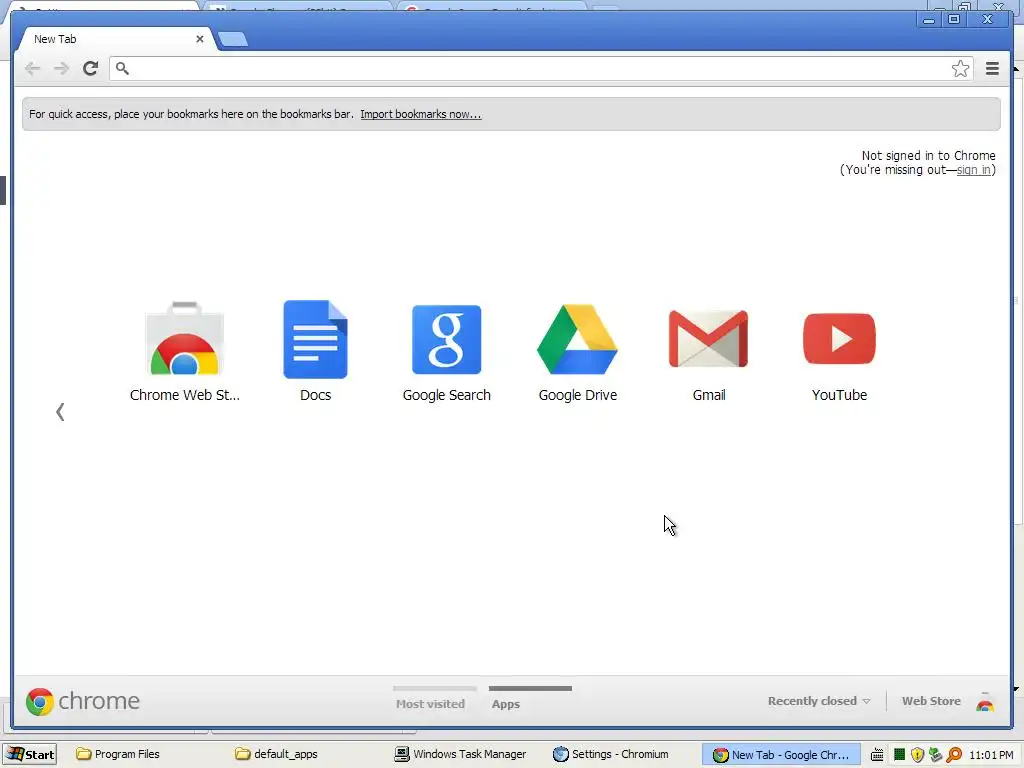The image size is (1024, 768).
Task: Switch to Settings - Chromium taskbar window
Action: coord(611,754)
